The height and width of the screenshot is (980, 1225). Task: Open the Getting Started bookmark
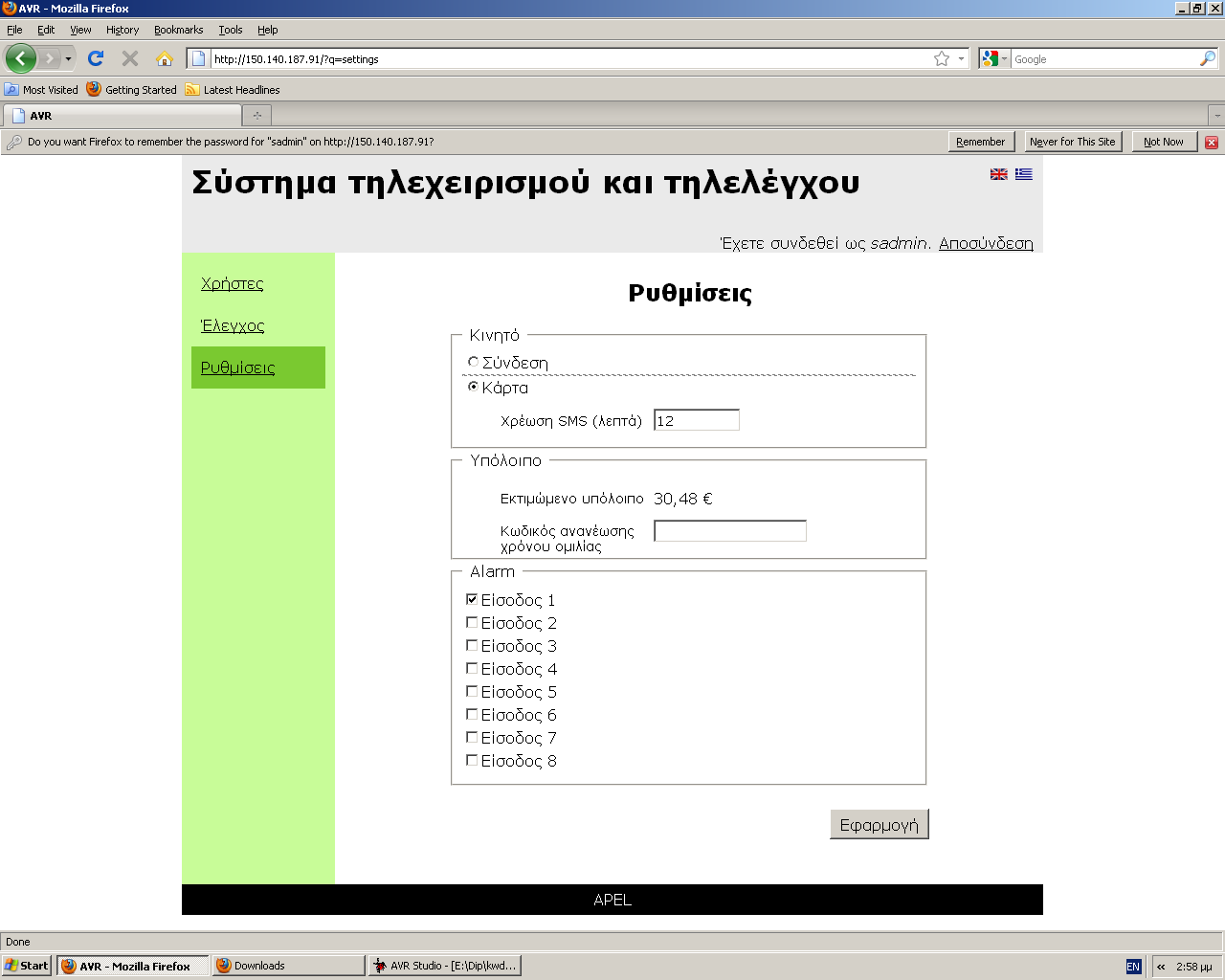[x=131, y=89]
